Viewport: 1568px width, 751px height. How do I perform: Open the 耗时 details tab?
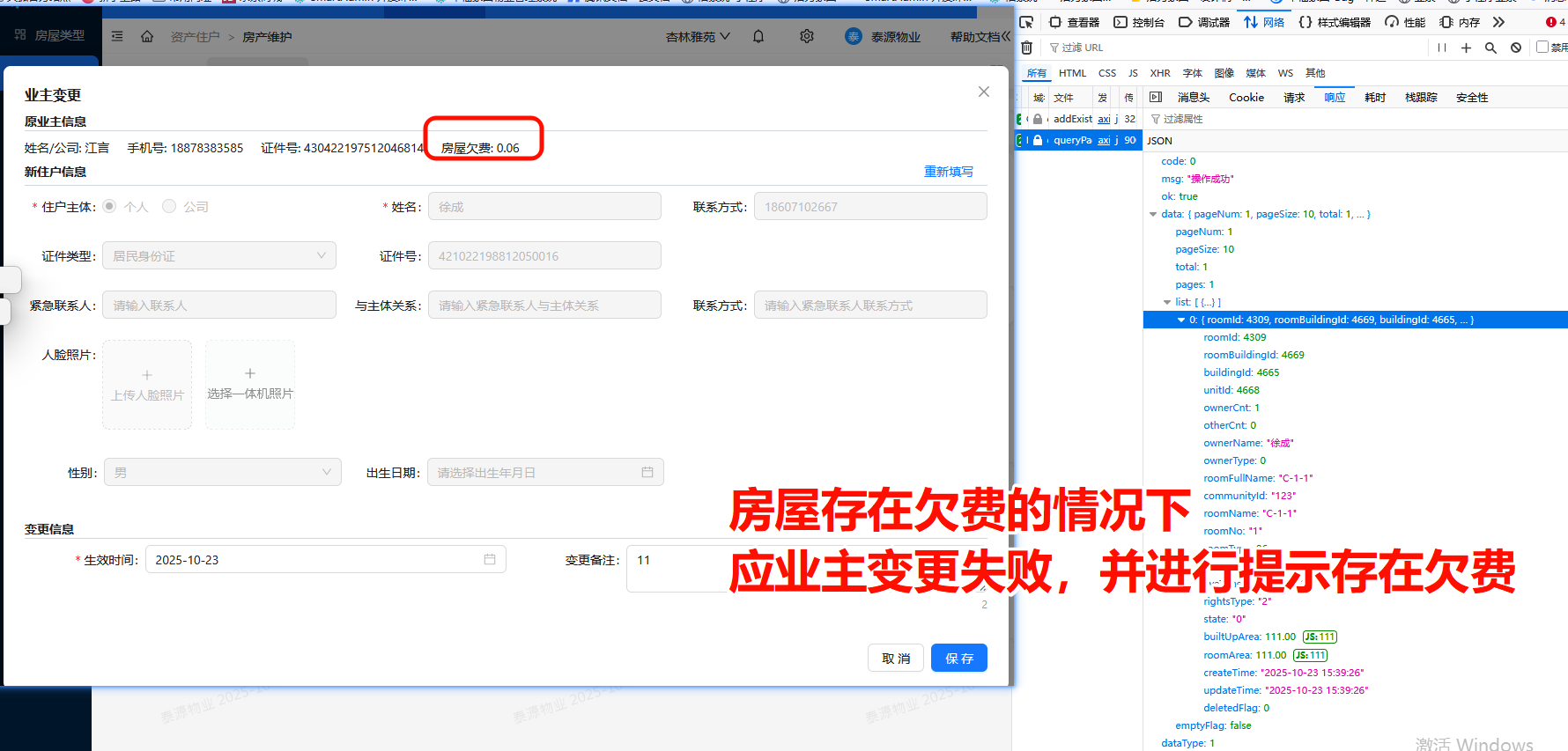[x=1375, y=98]
